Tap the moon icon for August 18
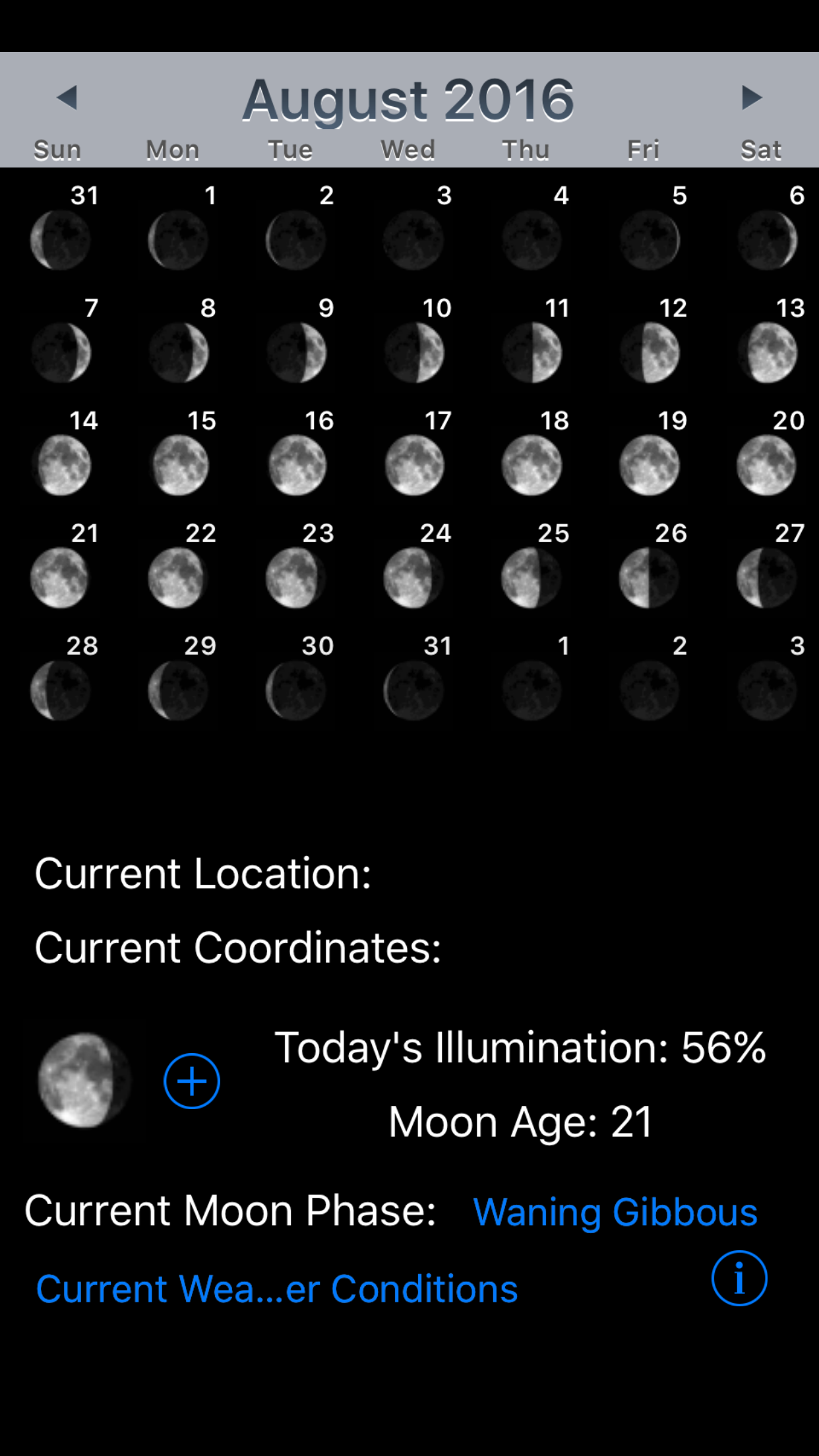This screenshot has height=1456, width=819. click(531, 466)
